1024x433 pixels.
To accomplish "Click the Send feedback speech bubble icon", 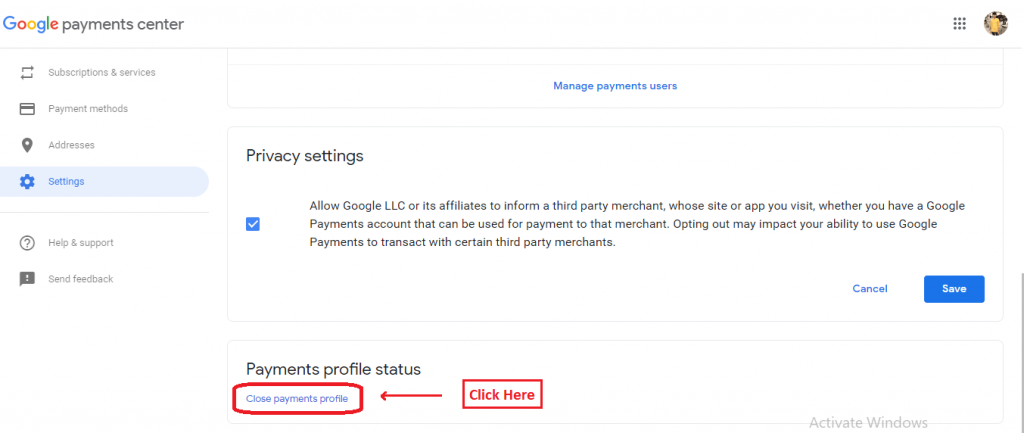I will (x=27, y=279).
